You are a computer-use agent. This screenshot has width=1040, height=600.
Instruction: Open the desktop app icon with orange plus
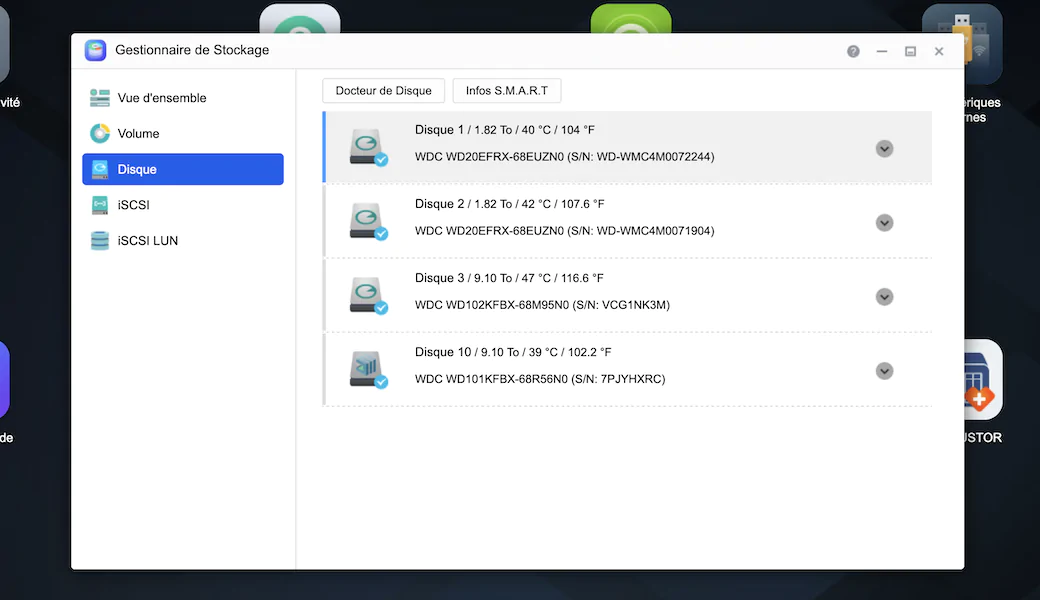[983, 379]
